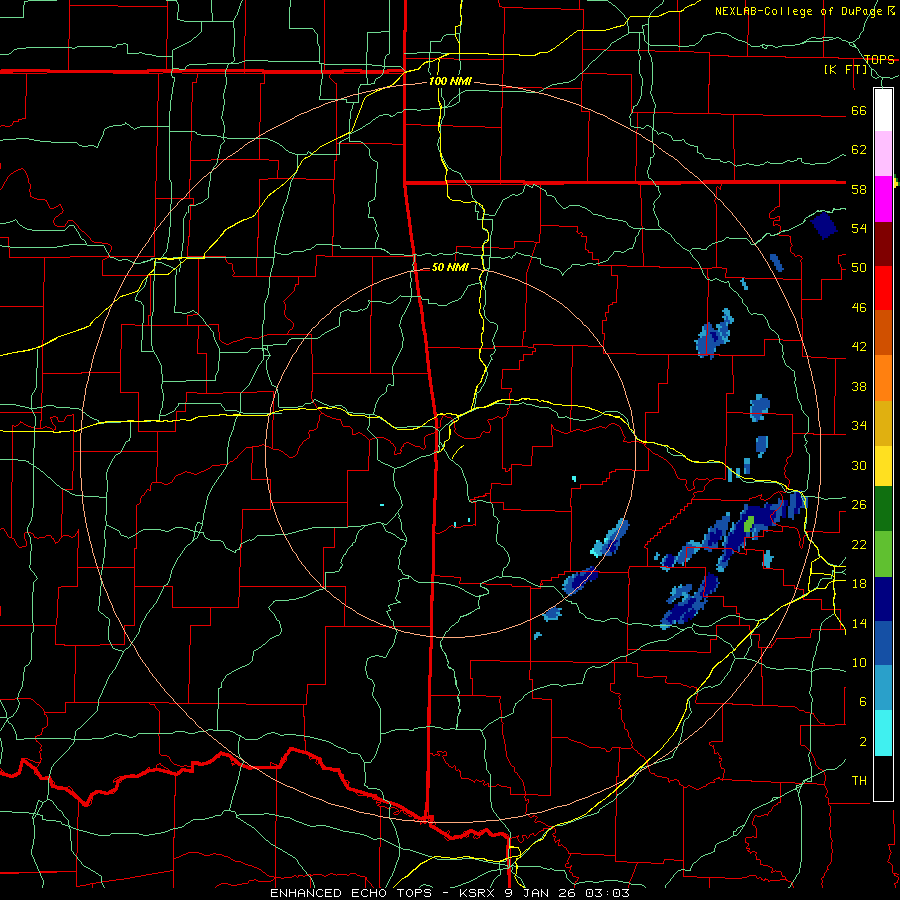The width and height of the screenshot is (900, 900).
Task: Select the light pink legend color band
Action: pyautogui.click(x=883, y=154)
